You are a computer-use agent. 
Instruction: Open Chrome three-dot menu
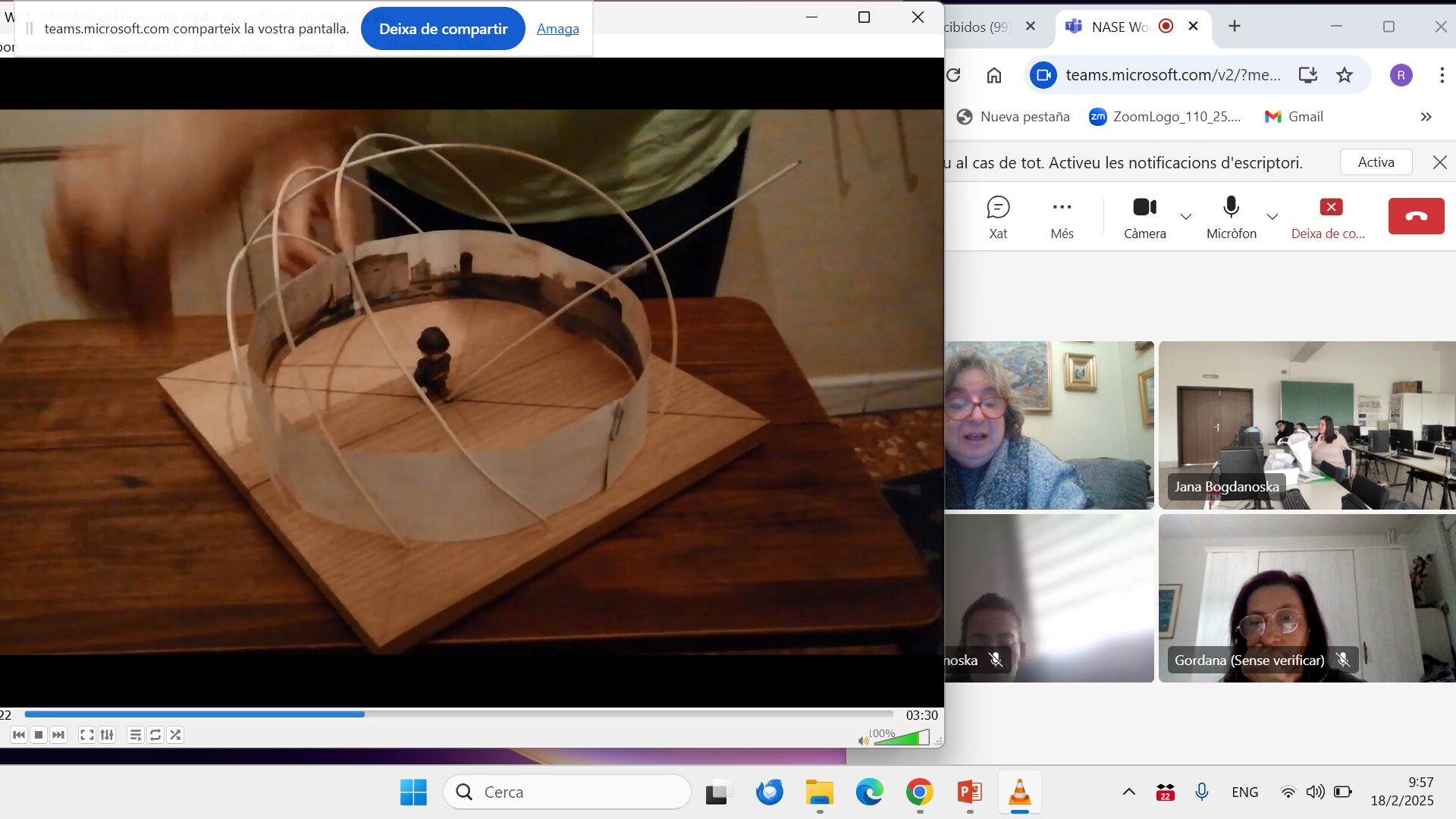[x=1442, y=75]
